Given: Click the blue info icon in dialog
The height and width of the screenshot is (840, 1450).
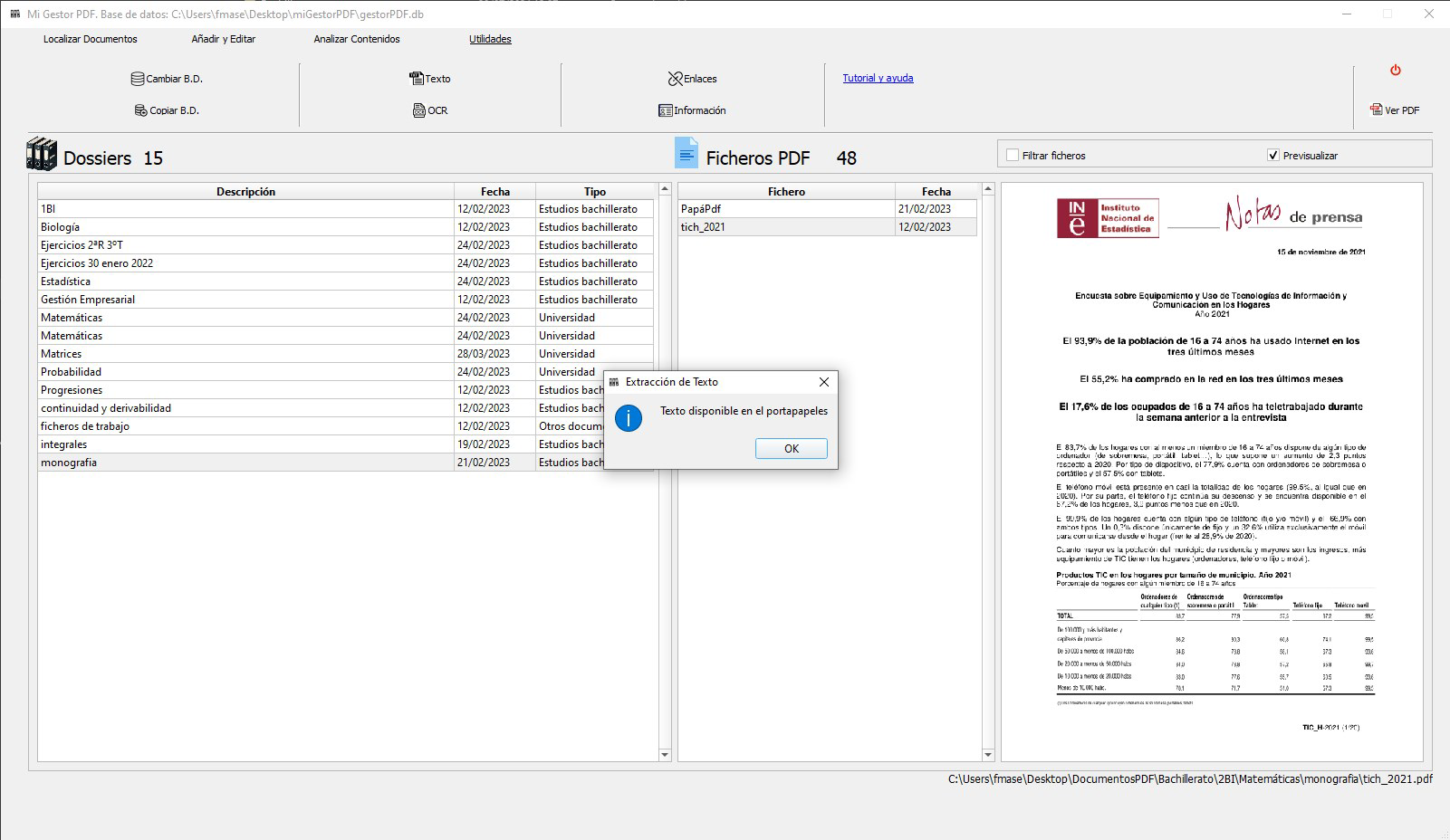Looking at the screenshot, I should pos(629,417).
